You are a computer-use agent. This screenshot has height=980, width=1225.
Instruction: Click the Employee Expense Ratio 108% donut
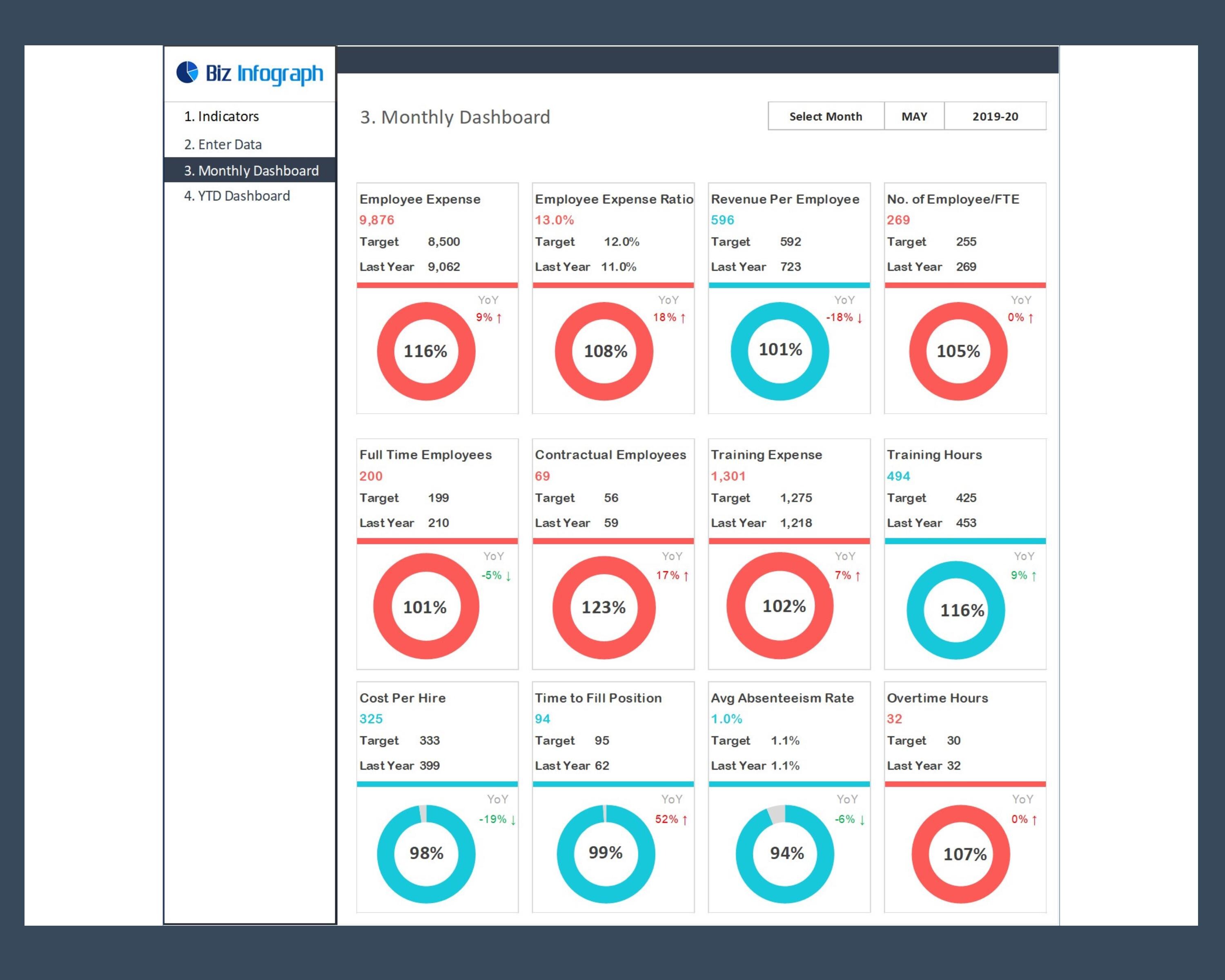coord(604,351)
